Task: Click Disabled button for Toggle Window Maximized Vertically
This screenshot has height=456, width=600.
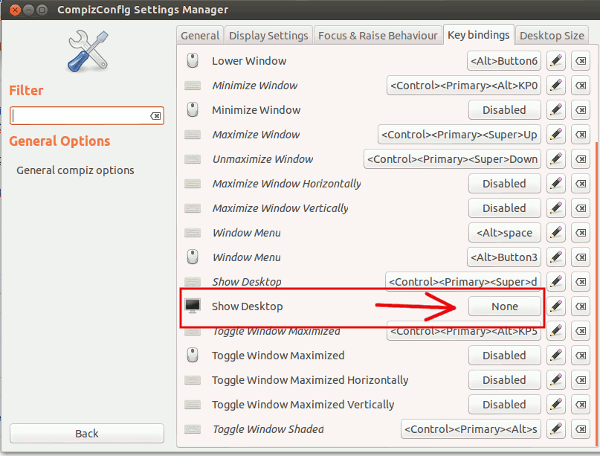Action: pyautogui.click(x=504, y=404)
